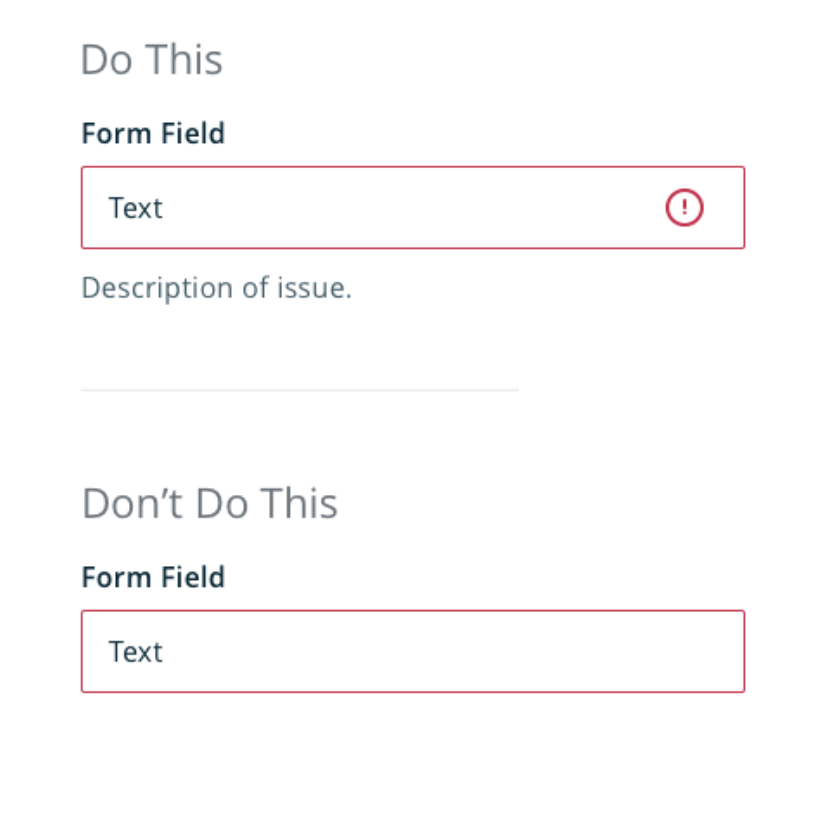Screen dimensions: 834x822
Task: Focus the first Form Field input with error icon
Action: pyautogui.click(x=413, y=207)
